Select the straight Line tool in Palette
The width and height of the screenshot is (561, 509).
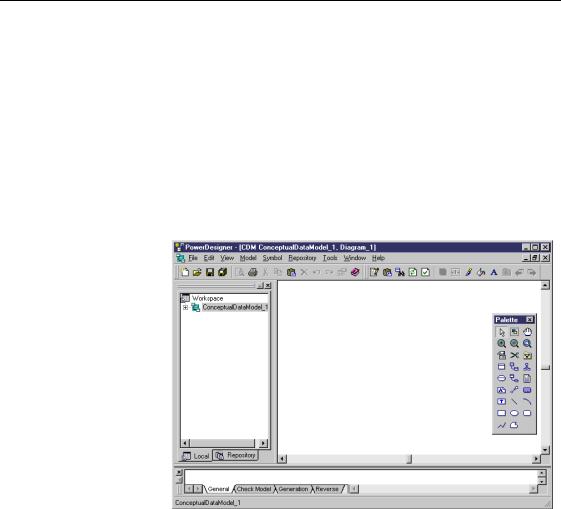pyautogui.click(x=514, y=402)
